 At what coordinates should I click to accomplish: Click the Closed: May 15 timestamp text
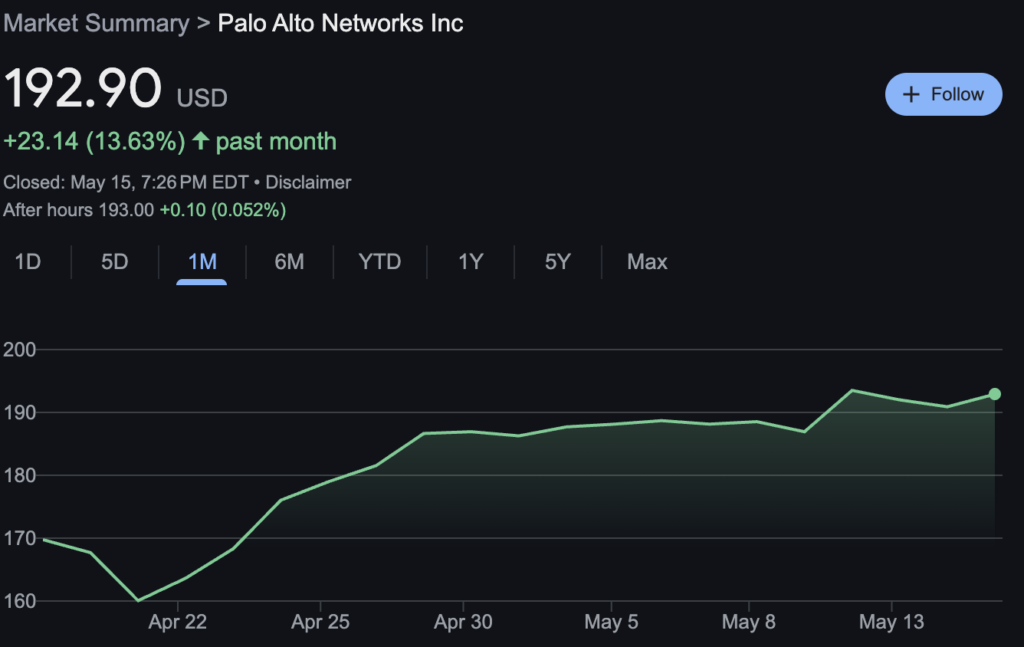click(x=126, y=182)
